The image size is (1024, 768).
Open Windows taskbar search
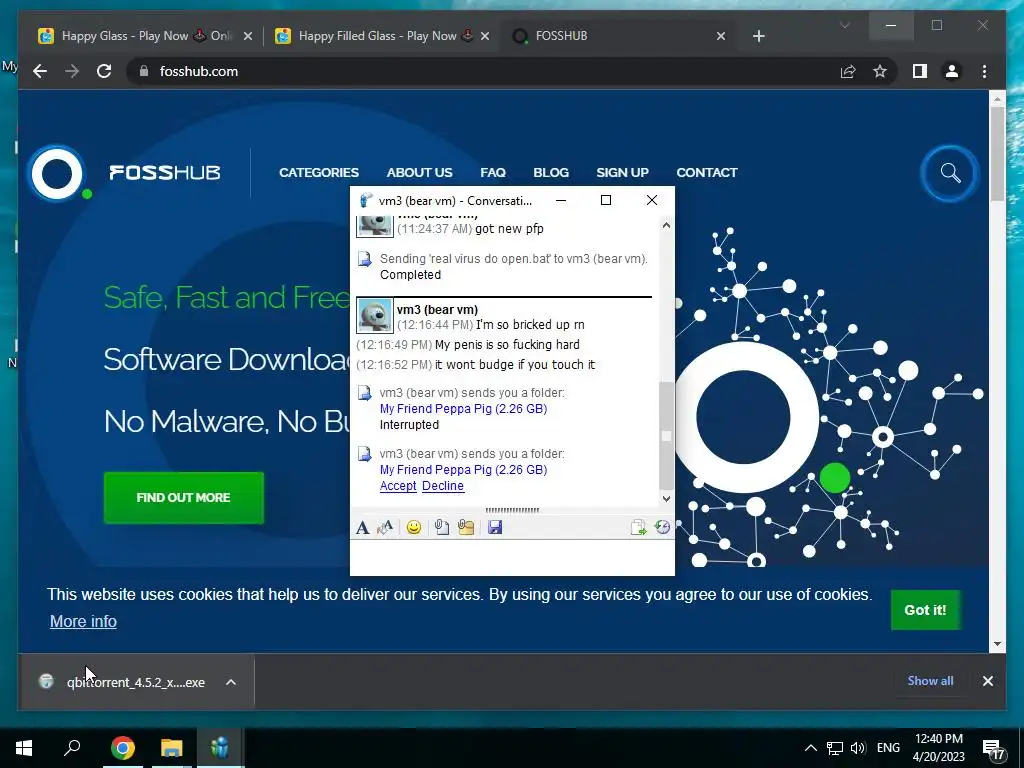tap(72, 748)
